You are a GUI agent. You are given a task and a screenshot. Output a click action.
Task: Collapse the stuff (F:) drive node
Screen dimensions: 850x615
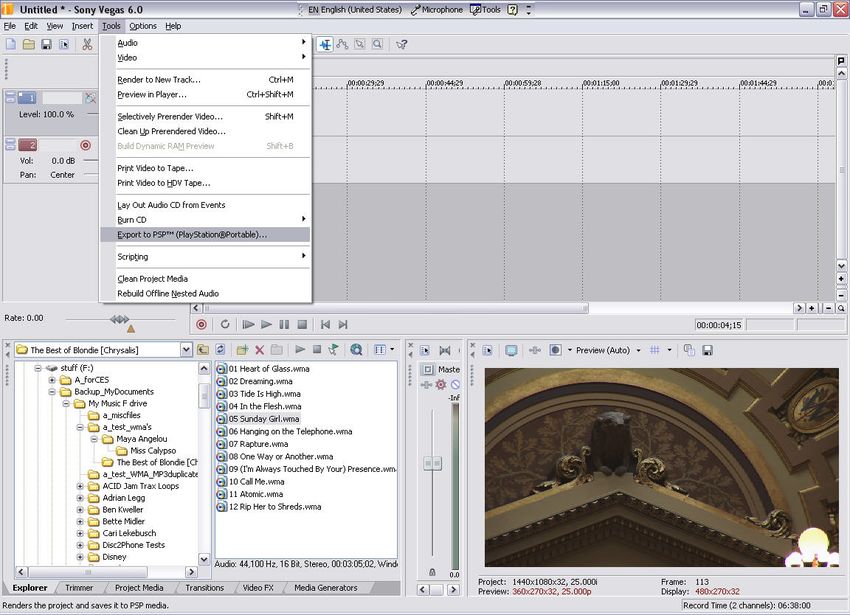click(x=38, y=368)
